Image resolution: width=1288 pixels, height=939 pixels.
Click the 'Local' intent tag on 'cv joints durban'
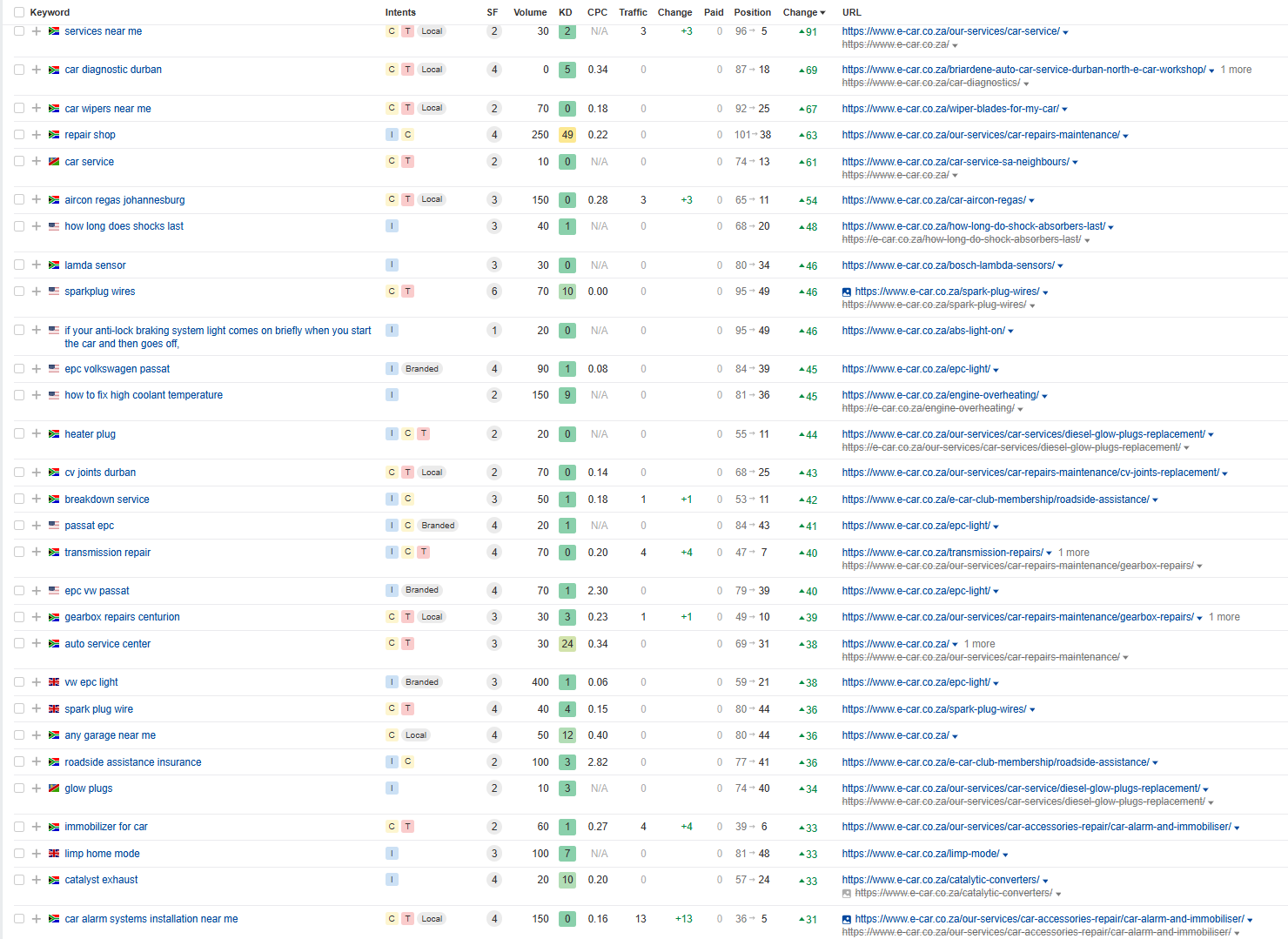click(x=432, y=473)
